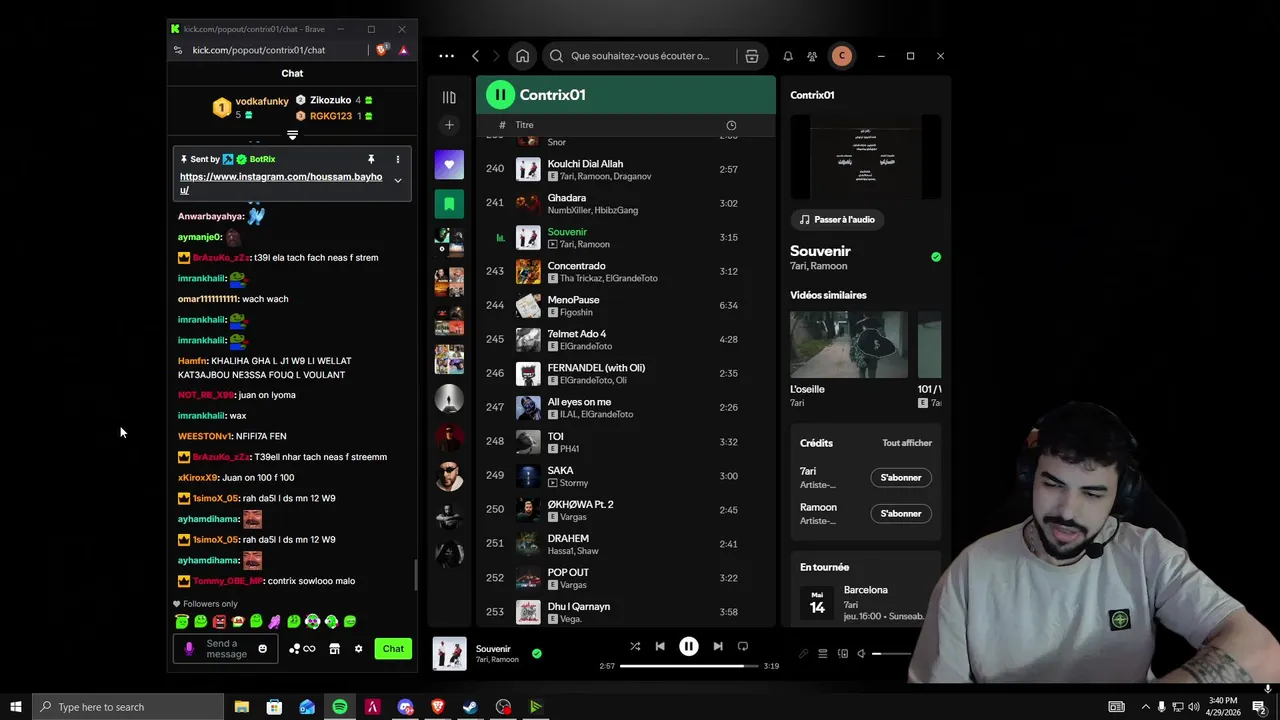The height and width of the screenshot is (720, 1280).
Task: Skip to next track in Spotify
Action: click(717, 646)
